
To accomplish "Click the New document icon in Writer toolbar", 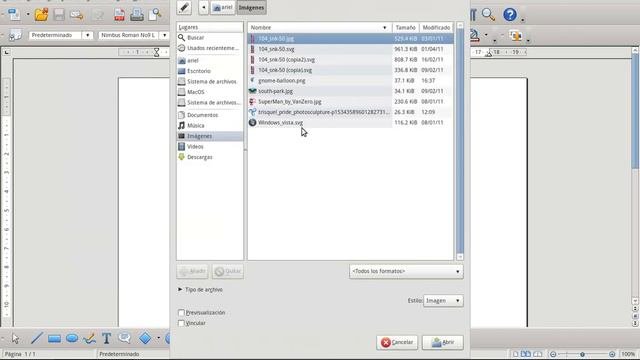I will point(15,15).
